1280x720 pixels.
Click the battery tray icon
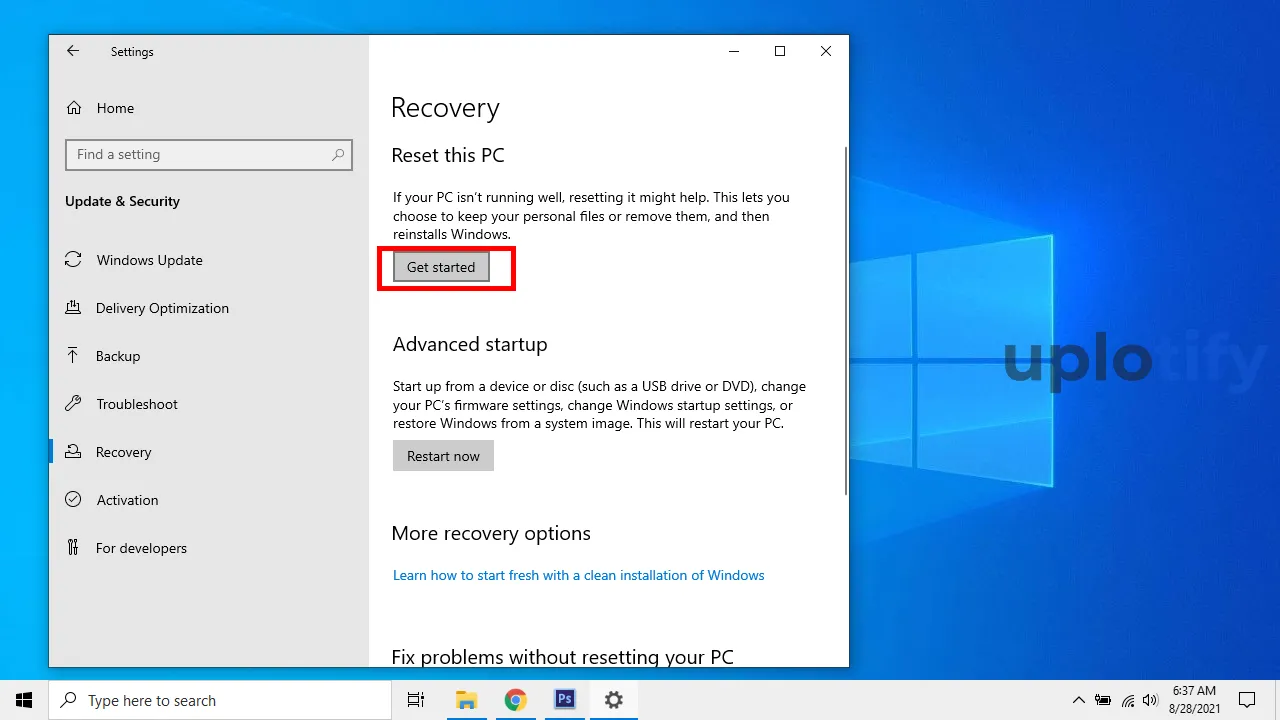pos(1103,700)
